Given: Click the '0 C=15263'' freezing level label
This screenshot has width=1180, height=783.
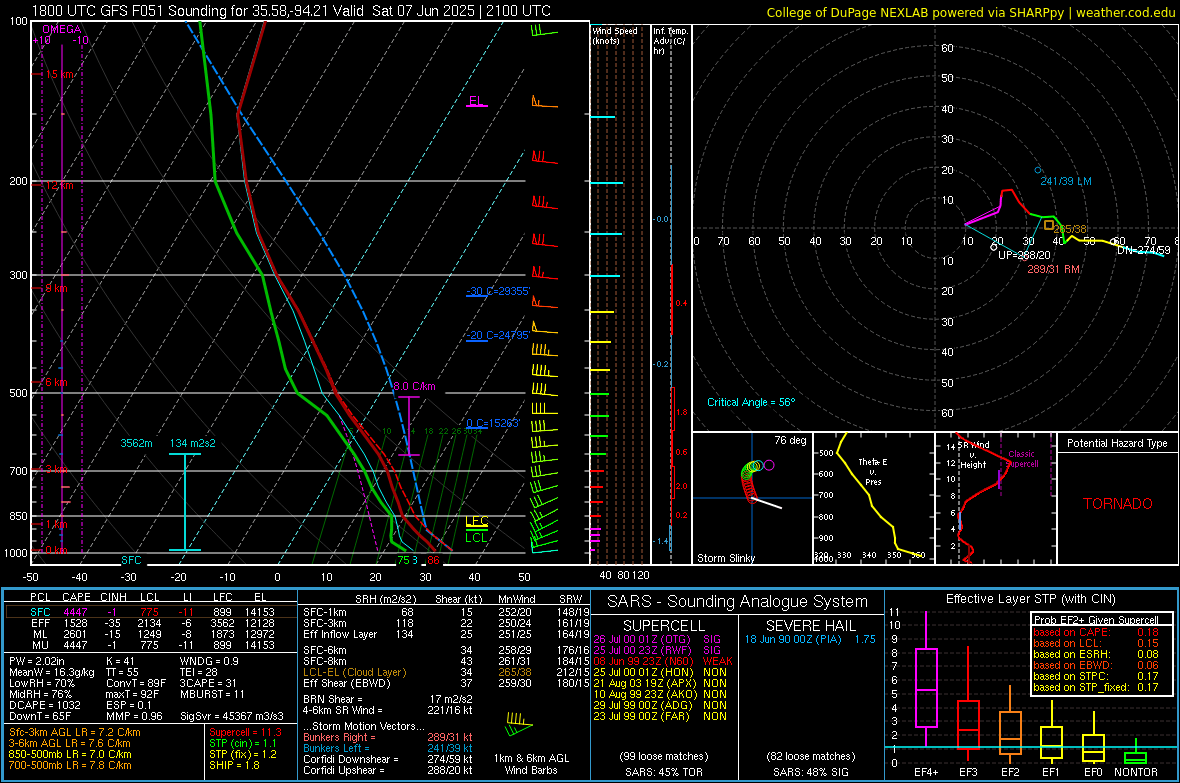Looking at the screenshot, I should click(x=493, y=423).
